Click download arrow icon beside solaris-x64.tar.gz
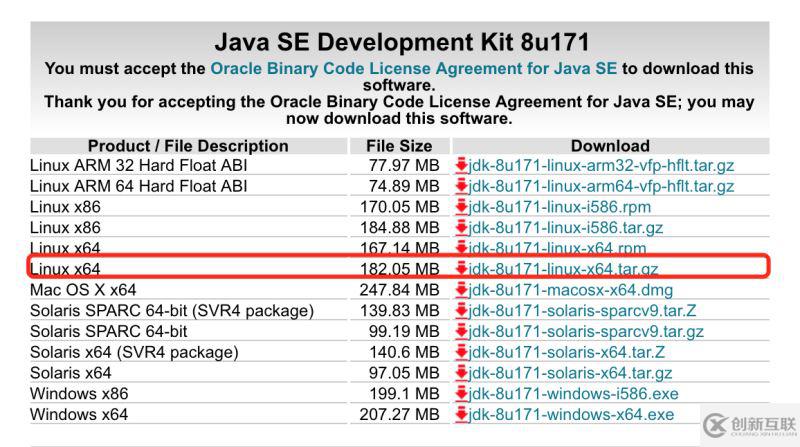Image resolution: width=800 pixels, height=447 pixels. [x=461, y=373]
